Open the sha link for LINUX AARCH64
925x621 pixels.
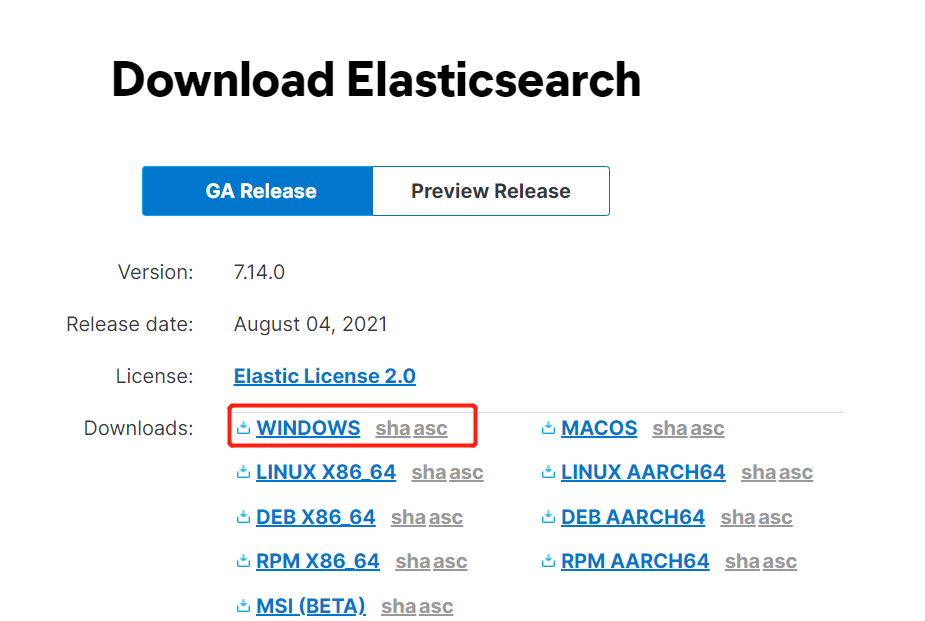tap(759, 472)
